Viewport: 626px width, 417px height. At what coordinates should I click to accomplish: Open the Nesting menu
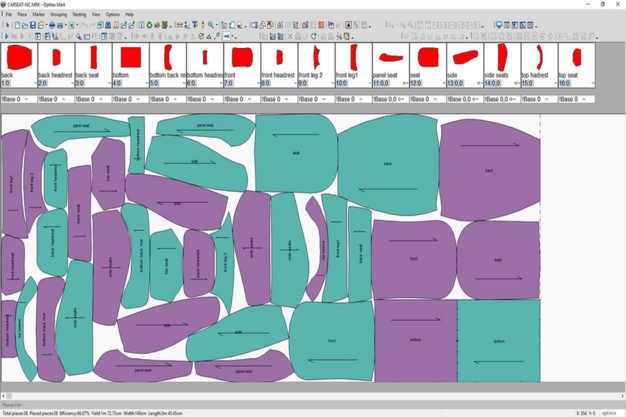tap(79, 15)
